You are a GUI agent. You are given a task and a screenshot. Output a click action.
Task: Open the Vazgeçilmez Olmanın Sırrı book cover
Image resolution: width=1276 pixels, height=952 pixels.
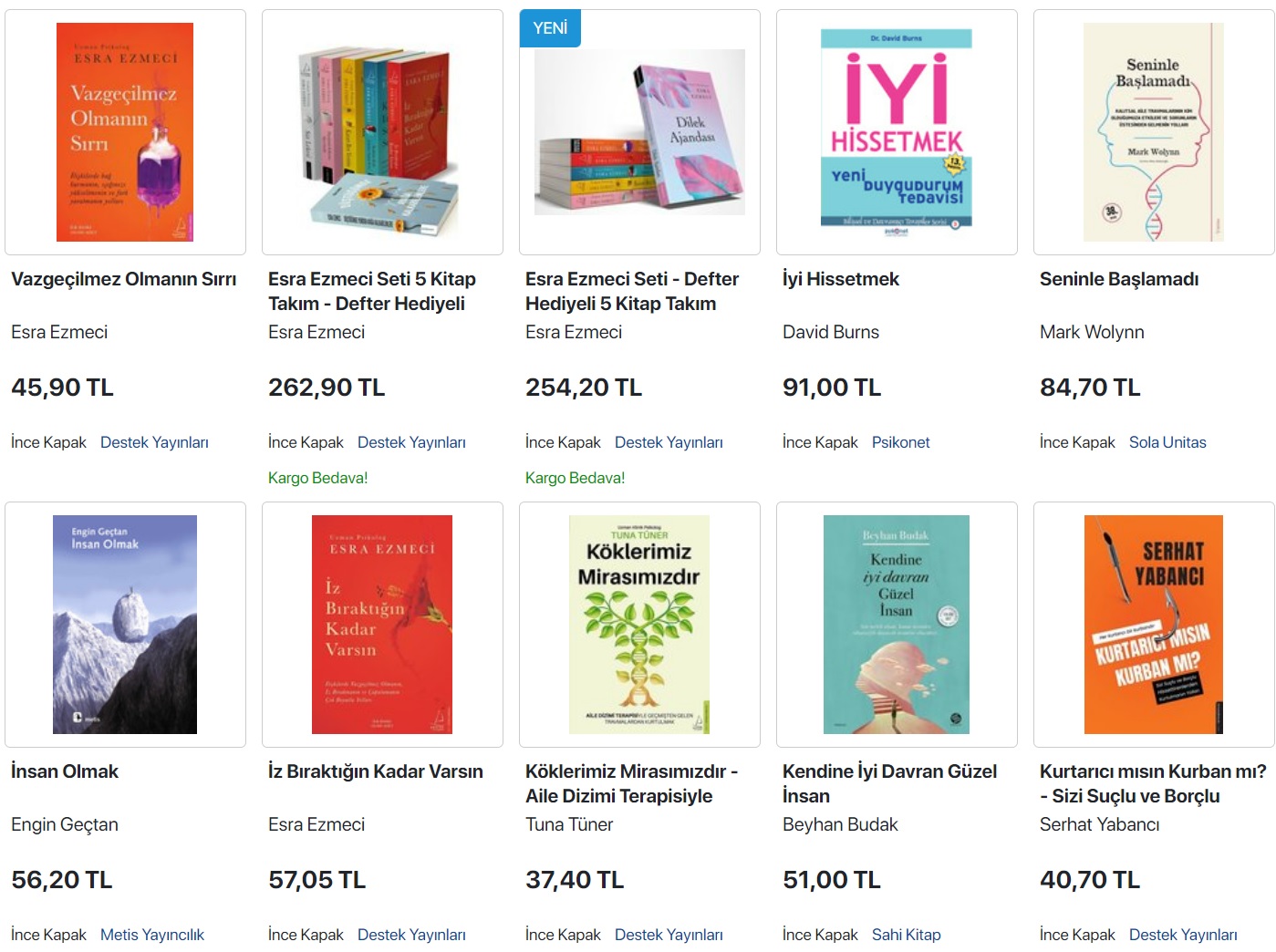click(125, 132)
